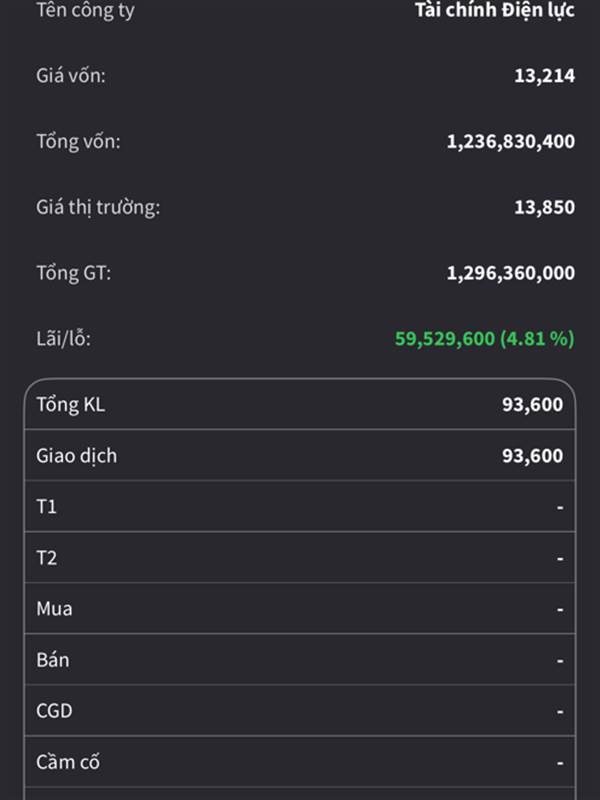Tap the Bán row
Viewport: 600px width, 800px height.
point(300,660)
